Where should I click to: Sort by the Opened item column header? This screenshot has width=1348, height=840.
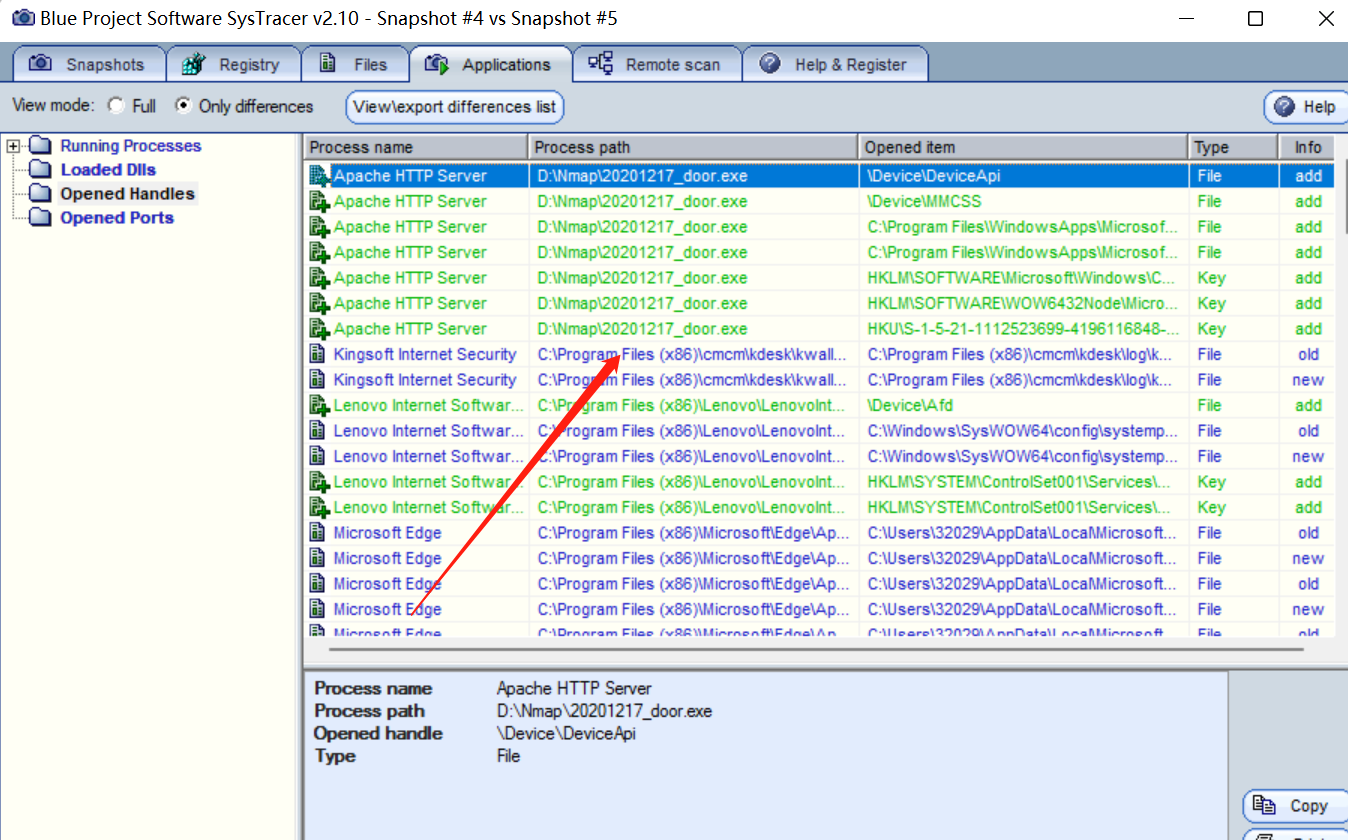1023,147
